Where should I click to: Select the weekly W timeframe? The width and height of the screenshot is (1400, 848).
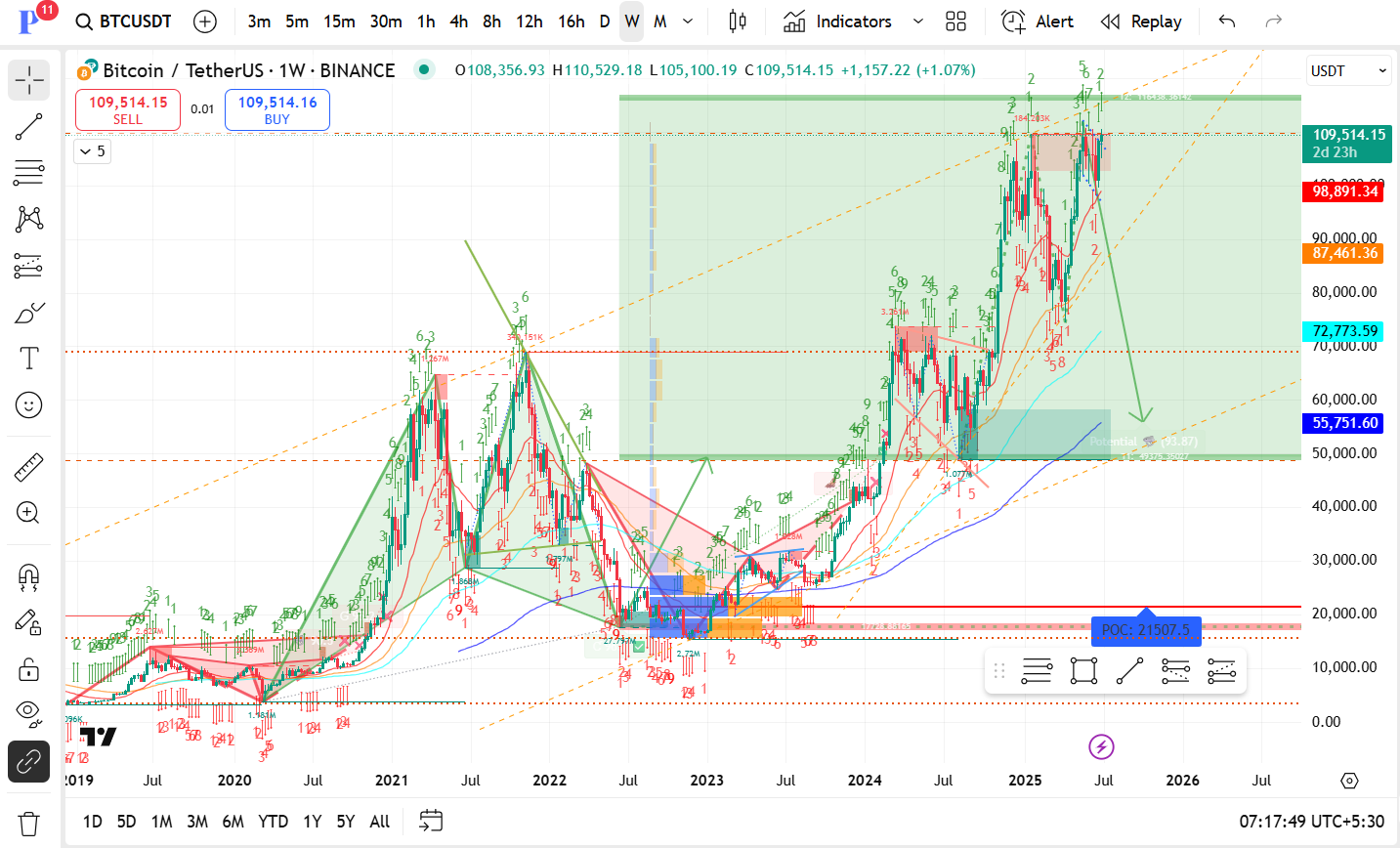pos(632,21)
